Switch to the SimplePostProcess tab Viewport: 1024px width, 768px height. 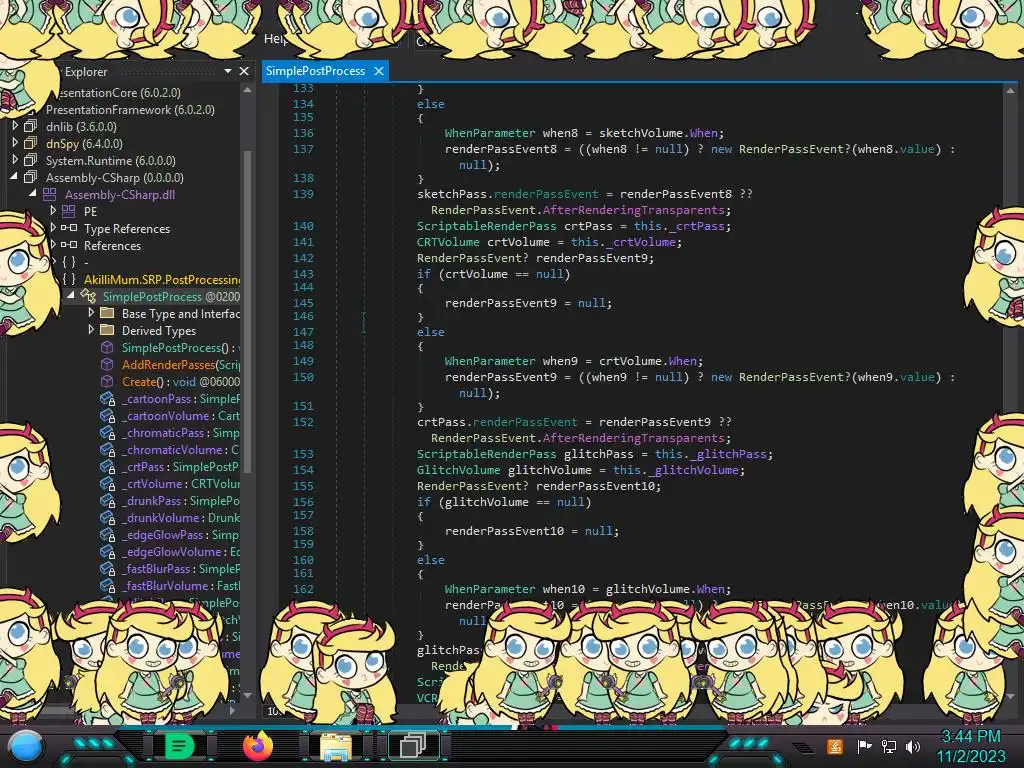tap(315, 71)
